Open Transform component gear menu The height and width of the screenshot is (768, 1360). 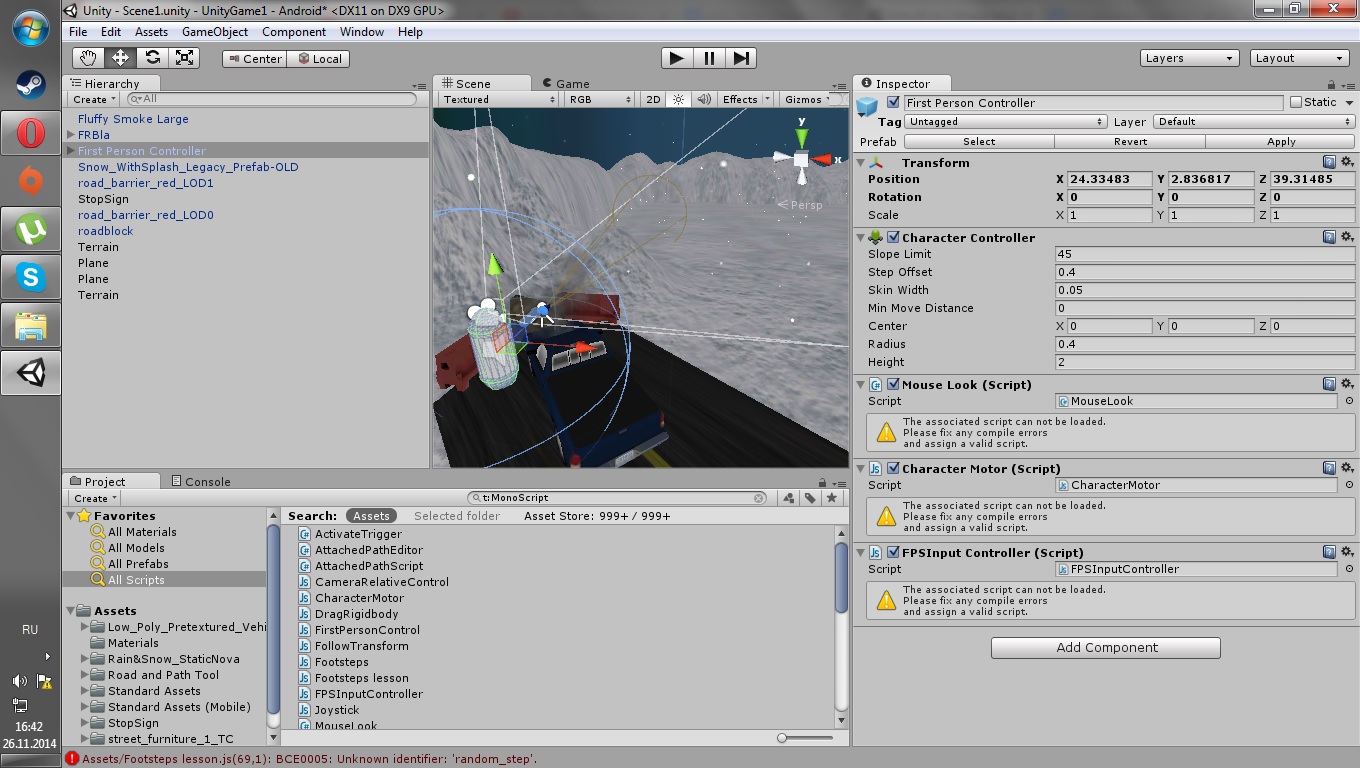1347,162
